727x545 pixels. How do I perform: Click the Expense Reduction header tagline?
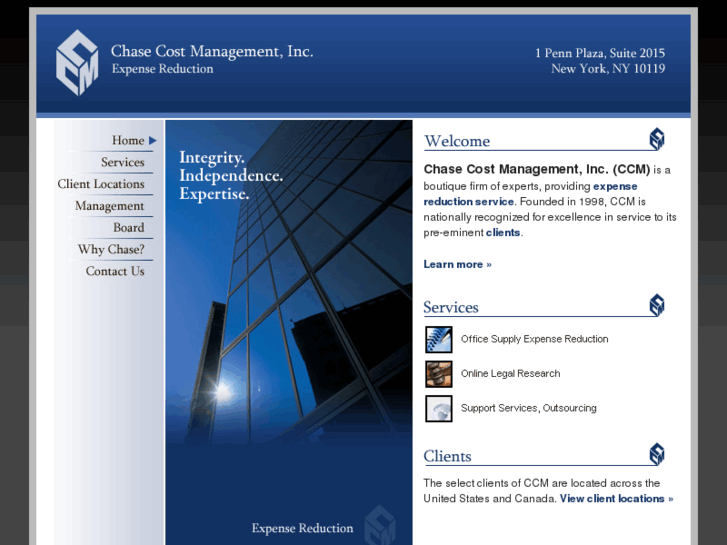tap(162, 69)
